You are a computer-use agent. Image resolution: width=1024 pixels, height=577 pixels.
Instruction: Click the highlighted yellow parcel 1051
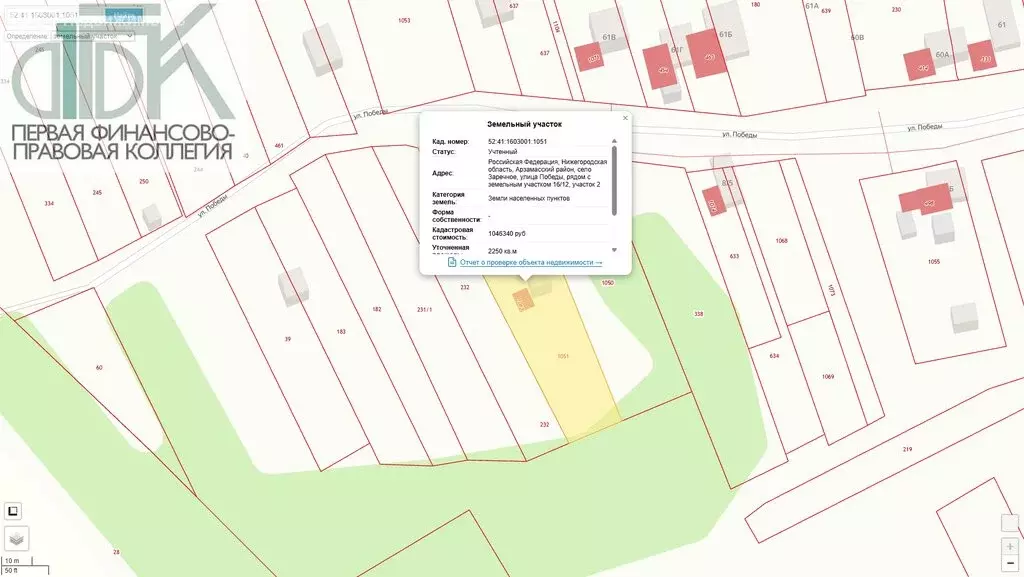coord(562,356)
